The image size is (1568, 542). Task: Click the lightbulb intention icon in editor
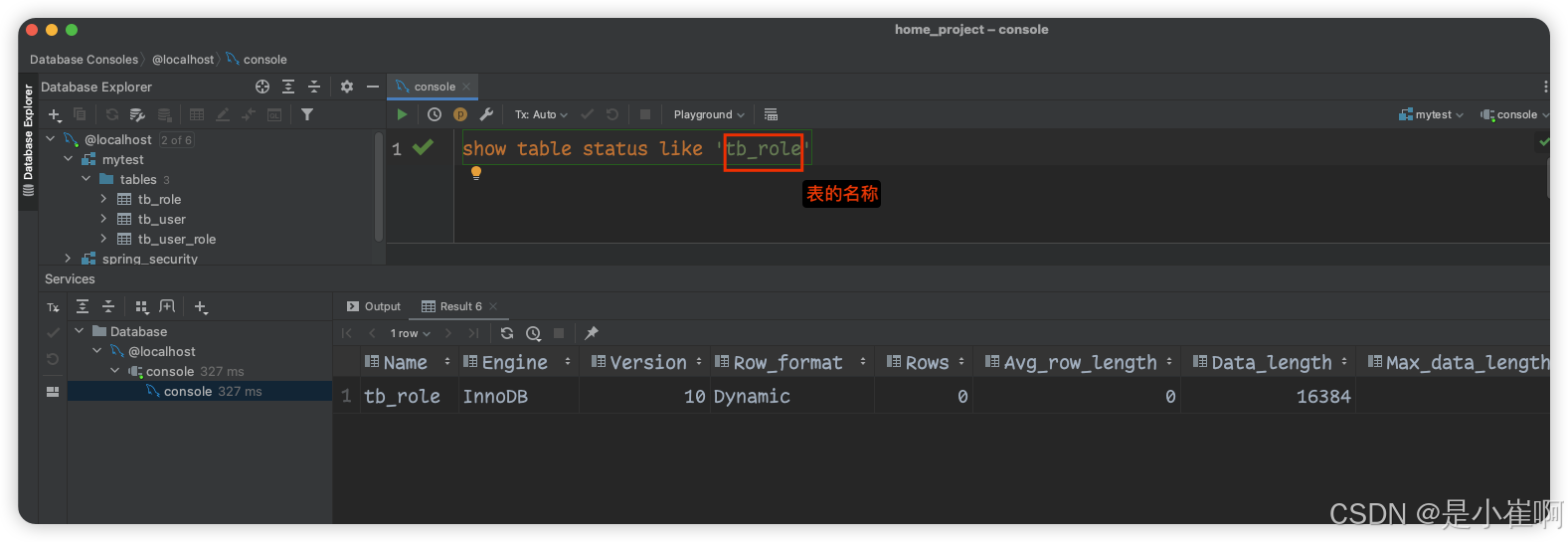click(476, 173)
